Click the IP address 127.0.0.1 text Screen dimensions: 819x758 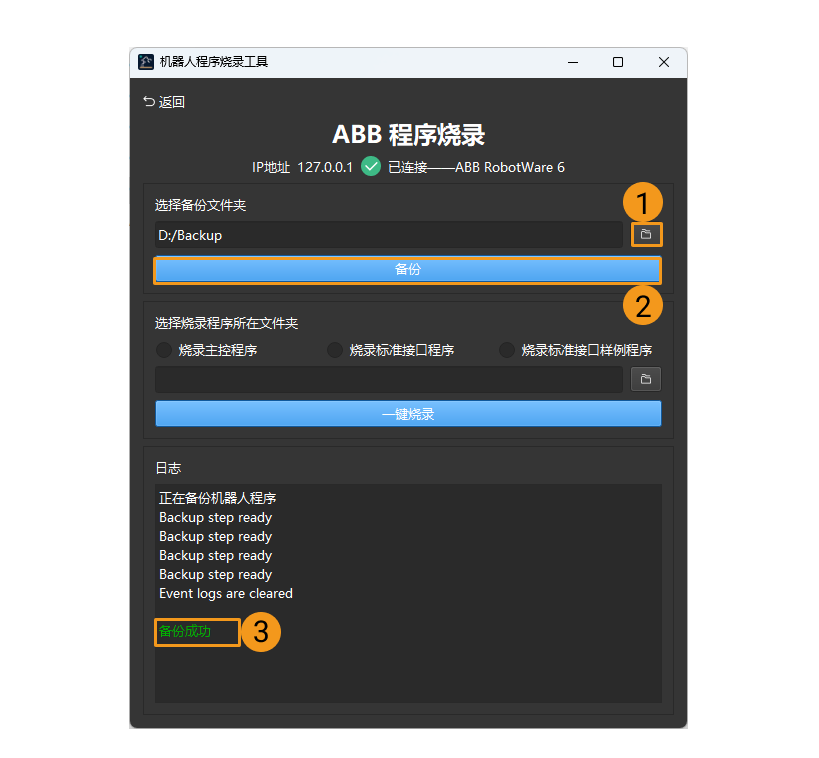coord(324,166)
